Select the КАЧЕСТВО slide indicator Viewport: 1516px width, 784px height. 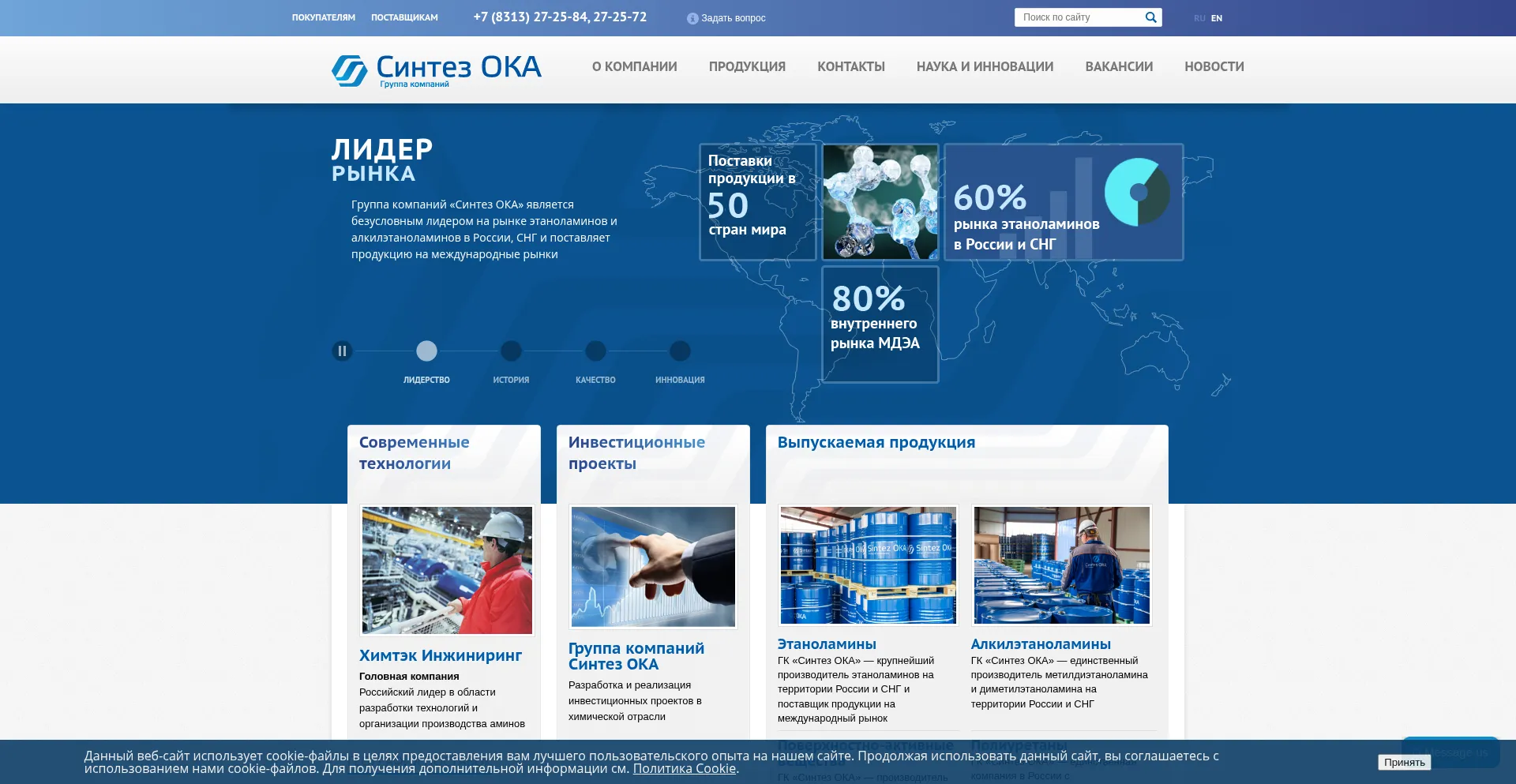tap(595, 350)
